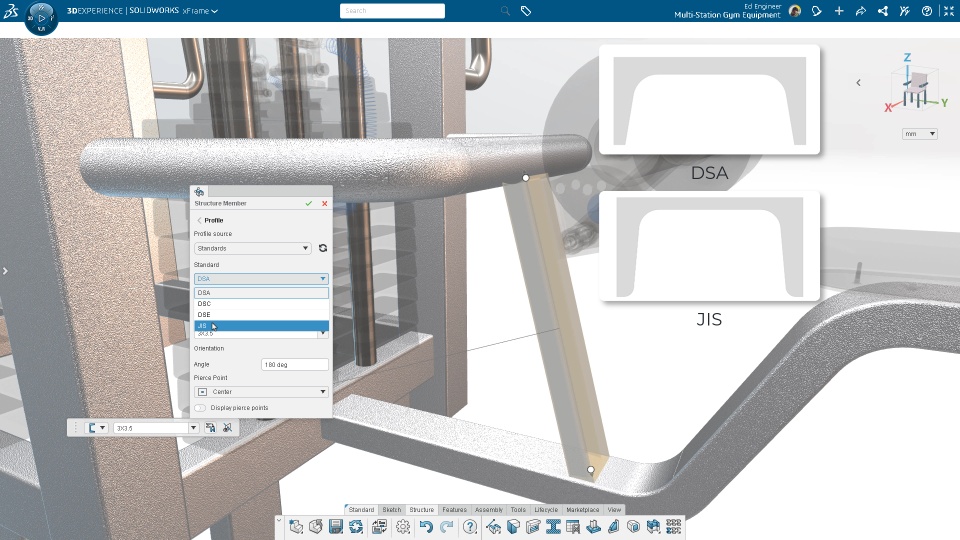This screenshot has width=960, height=540.
Task: Click the import profile icon in floating toolbar
Action: pyautogui.click(x=210, y=428)
